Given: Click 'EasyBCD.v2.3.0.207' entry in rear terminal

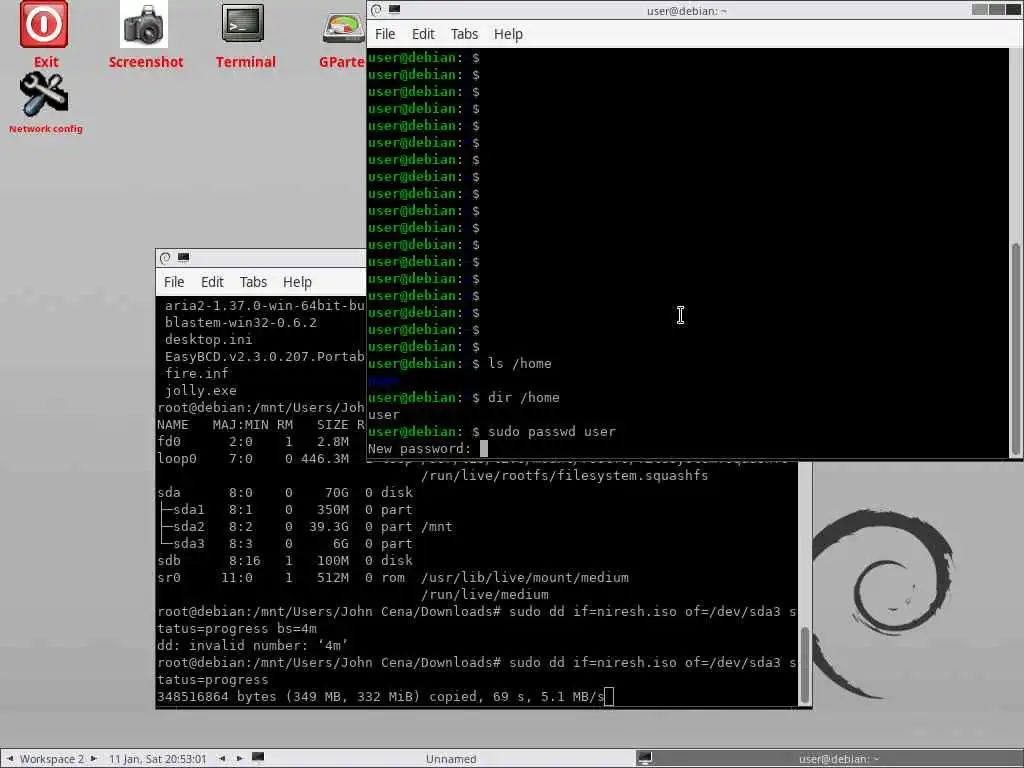Looking at the screenshot, I should [x=264, y=357].
